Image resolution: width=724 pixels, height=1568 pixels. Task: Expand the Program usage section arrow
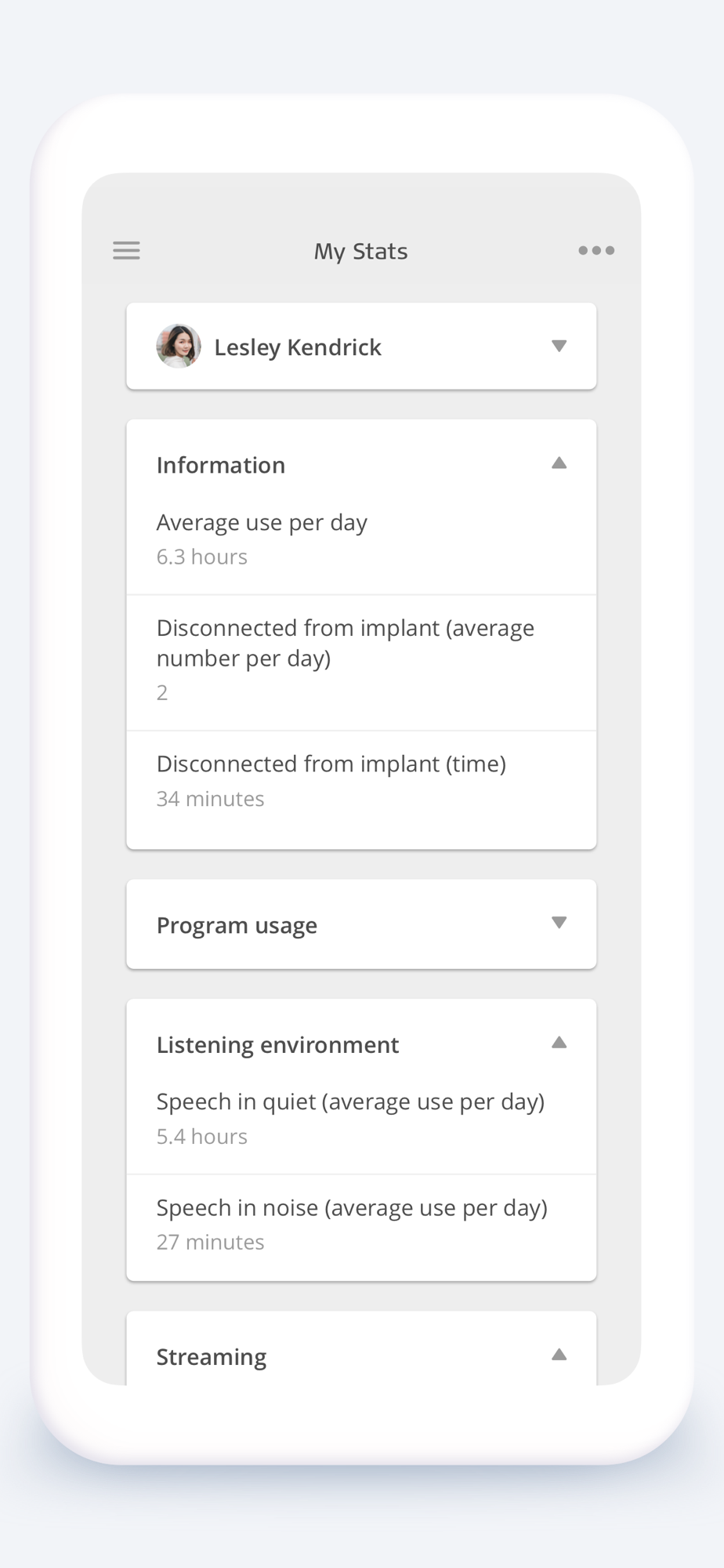[559, 923]
